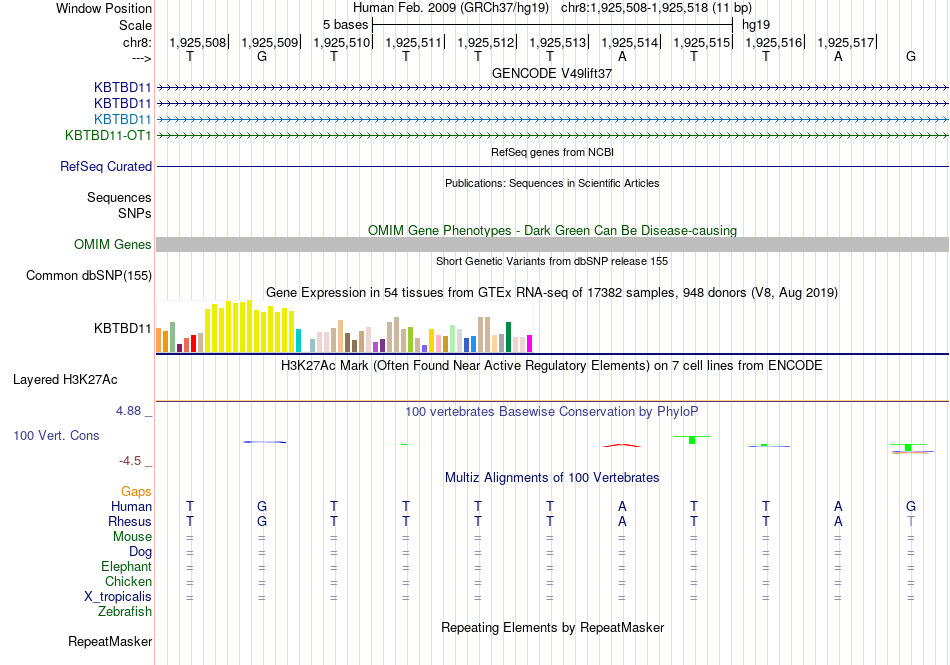Open RefSeq genes from NCBI track title
This screenshot has height=665, width=950.
(552, 152)
